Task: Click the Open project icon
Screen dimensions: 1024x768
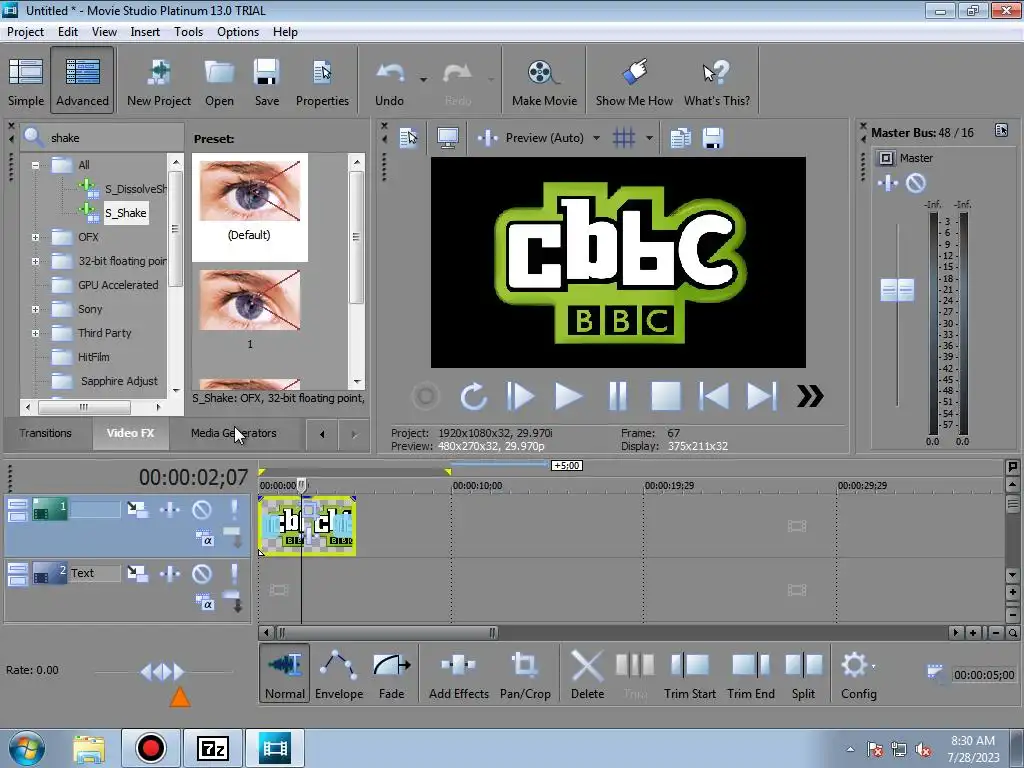Action: tap(219, 82)
